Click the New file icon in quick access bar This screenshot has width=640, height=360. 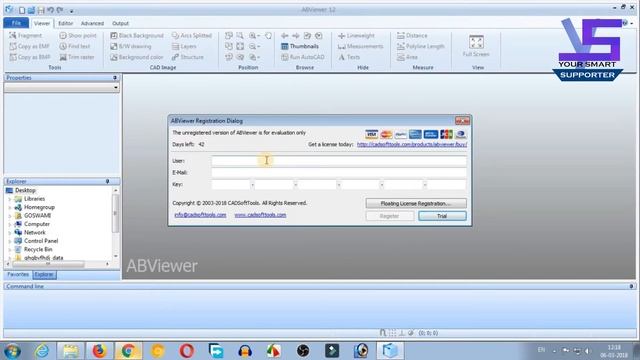[x=22, y=10]
